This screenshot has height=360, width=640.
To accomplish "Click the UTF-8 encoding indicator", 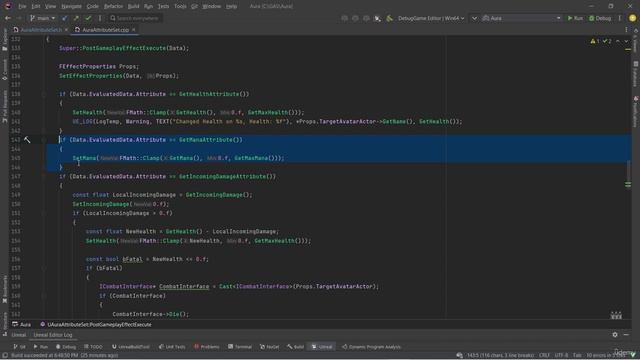I will pyautogui.click(x=561, y=355).
